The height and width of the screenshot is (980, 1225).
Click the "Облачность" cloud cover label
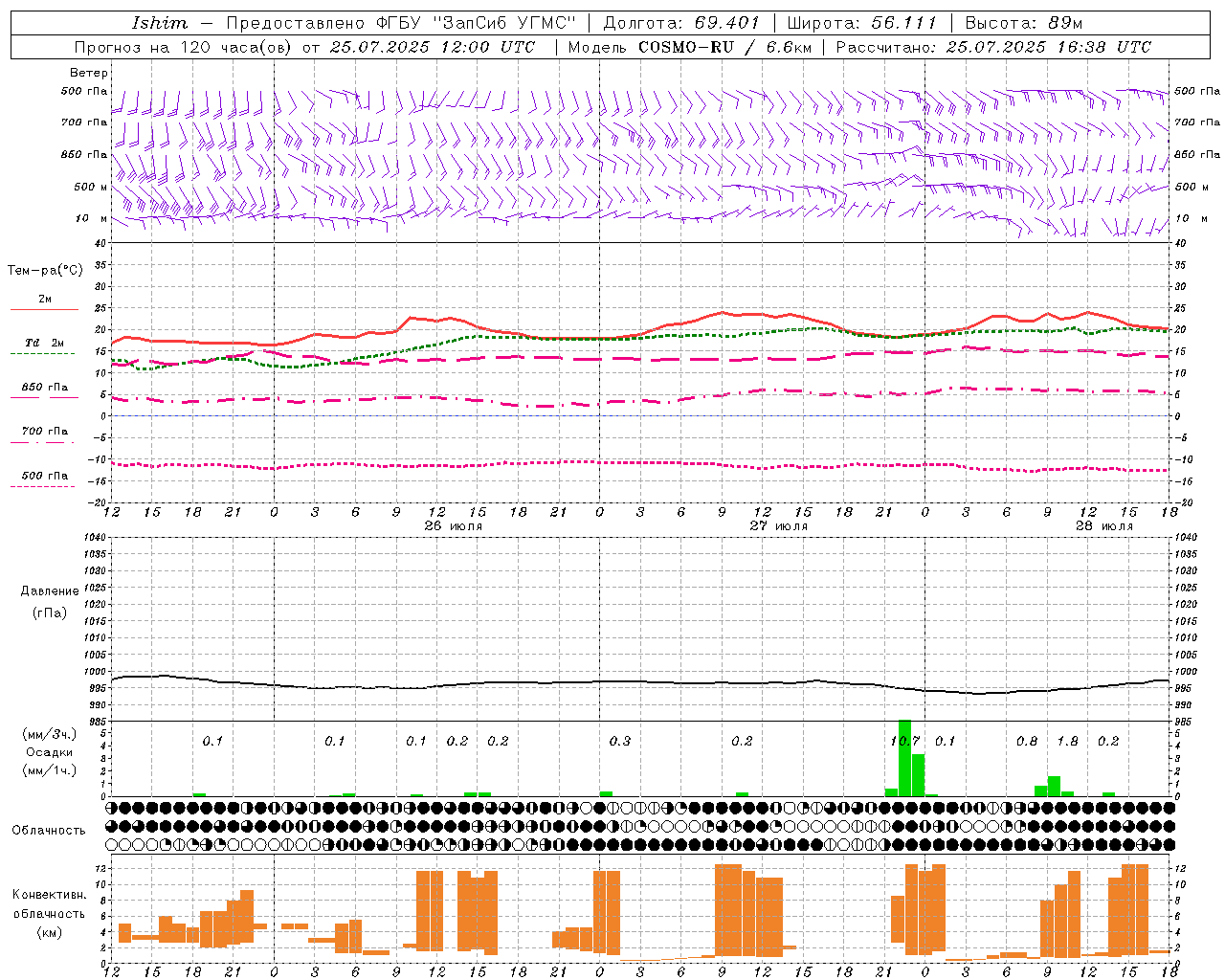point(49,830)
